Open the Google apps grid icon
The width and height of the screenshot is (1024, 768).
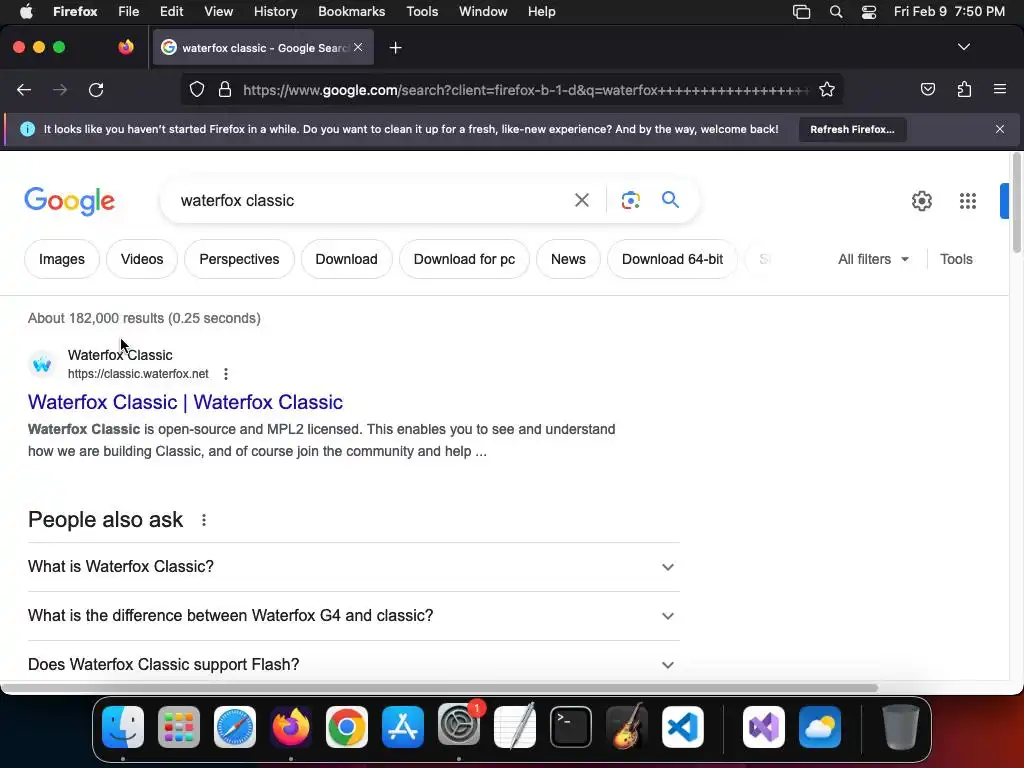click(x=968, y=200)
